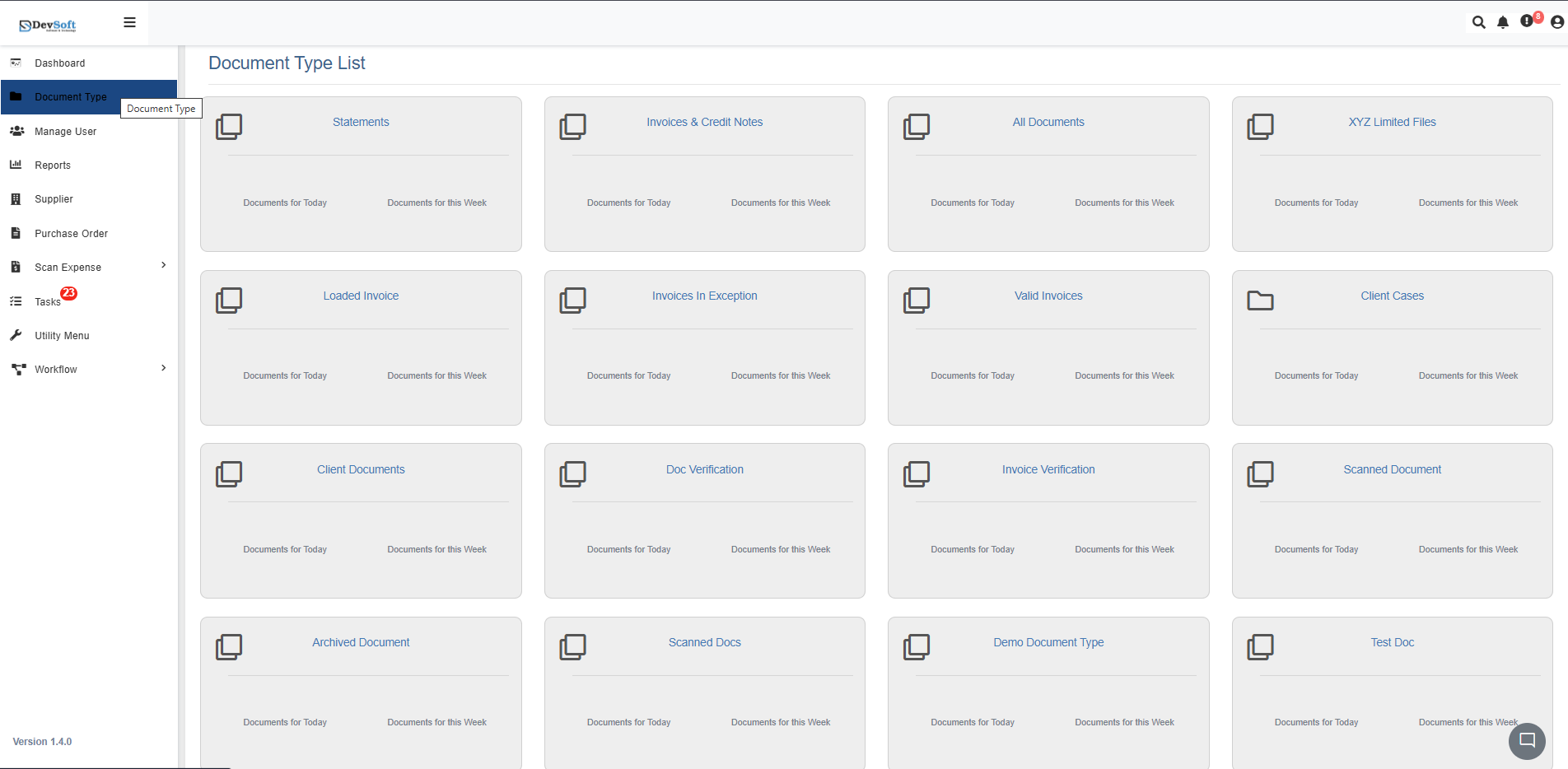The height and width of the screenshot is (769, 1568).
Task: Click the Supplier building icon
Action: [x=17, y=198]
